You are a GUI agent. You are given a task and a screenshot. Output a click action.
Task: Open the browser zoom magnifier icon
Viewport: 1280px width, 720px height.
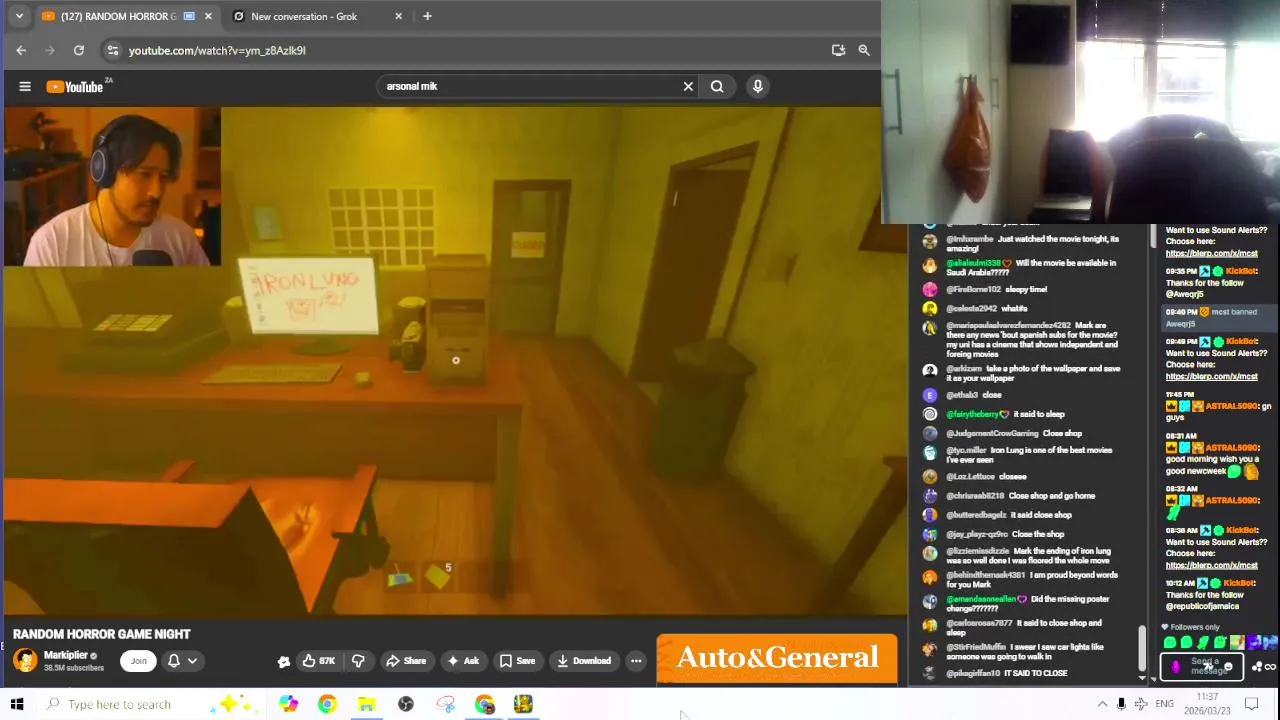point(864,50)
